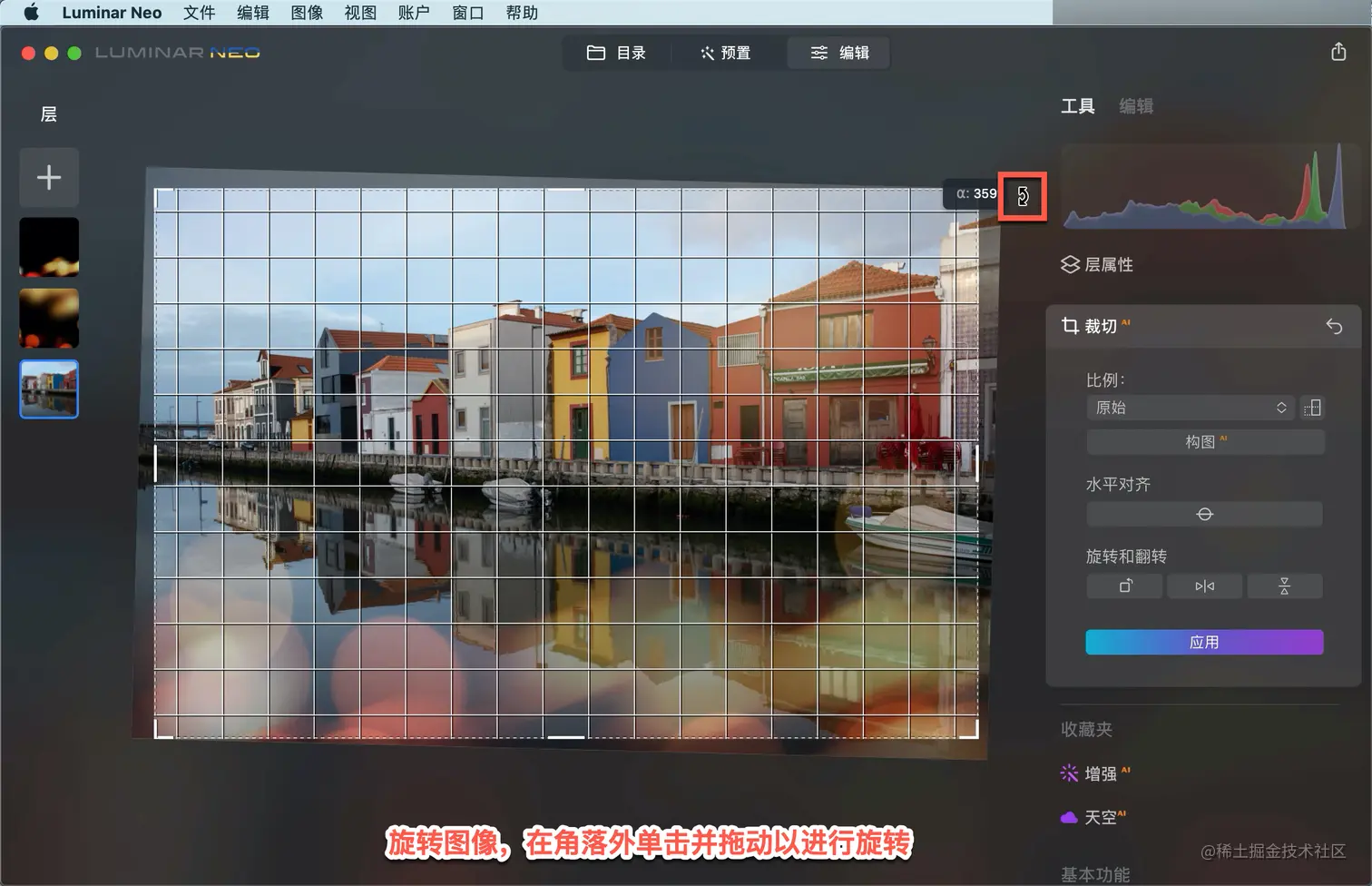The width and height of the screenshot is (1372, 886).
Task: Open the 视图 menu
Action: point(360,13)
